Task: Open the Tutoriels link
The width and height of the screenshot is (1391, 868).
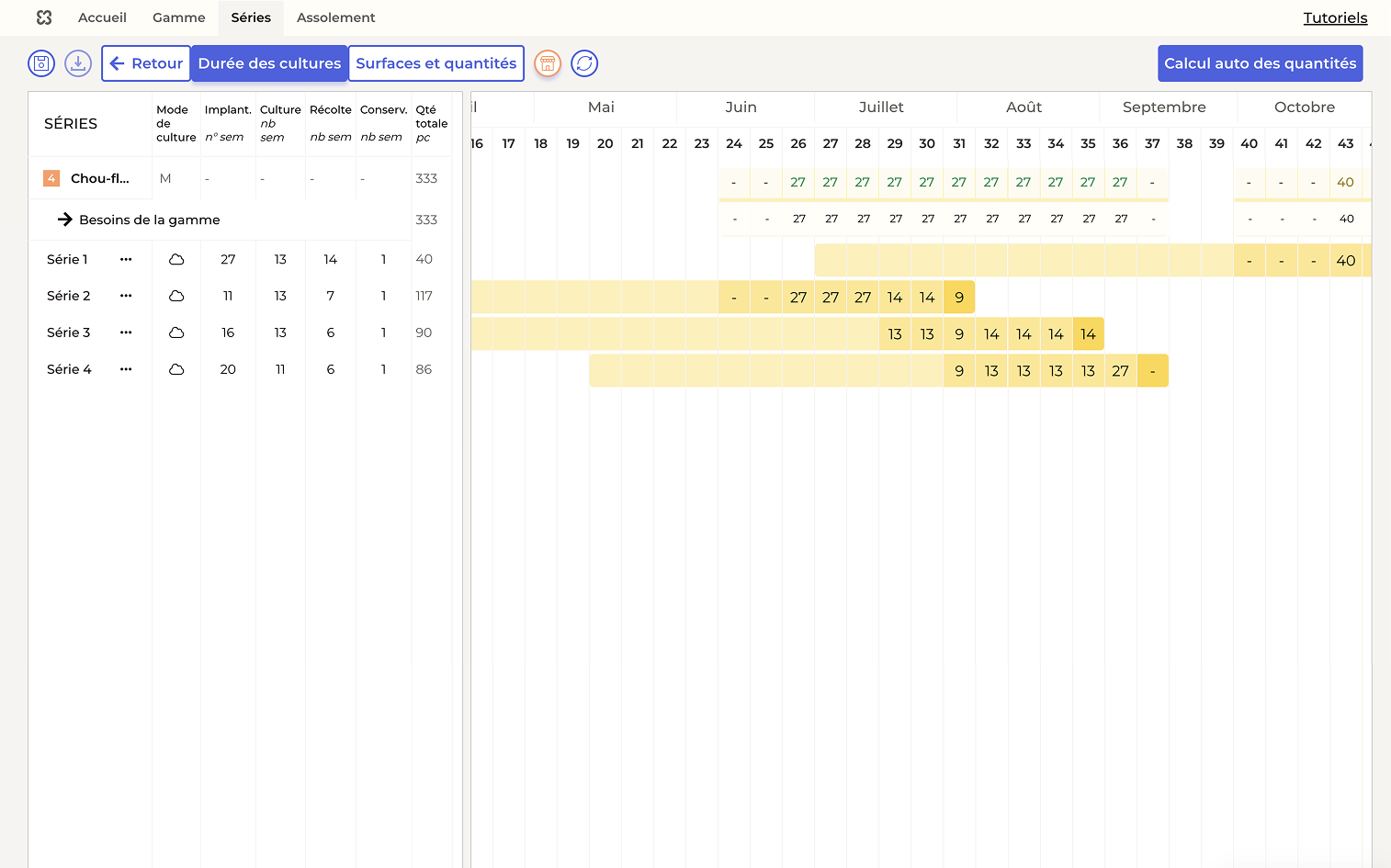Action: coord(1335,17)
